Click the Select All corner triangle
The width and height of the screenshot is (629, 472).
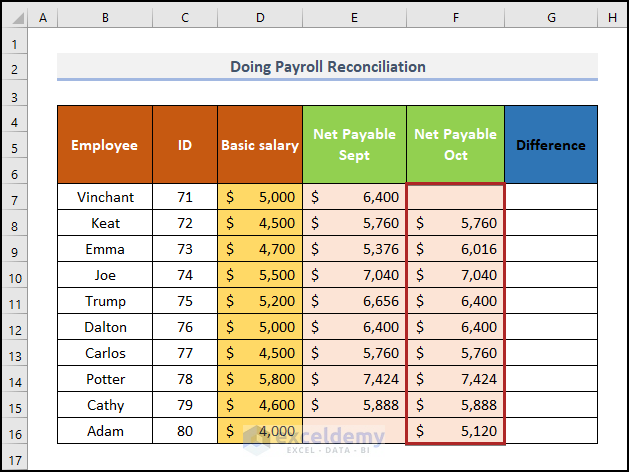pyautogui.click(x=14, y=18)
